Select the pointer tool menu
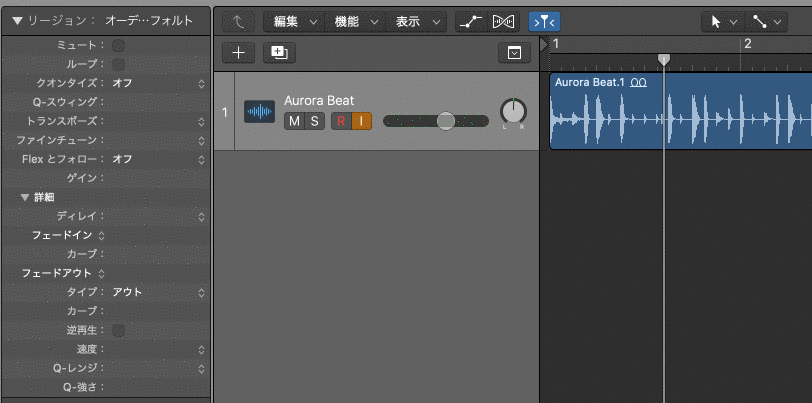 723,22
